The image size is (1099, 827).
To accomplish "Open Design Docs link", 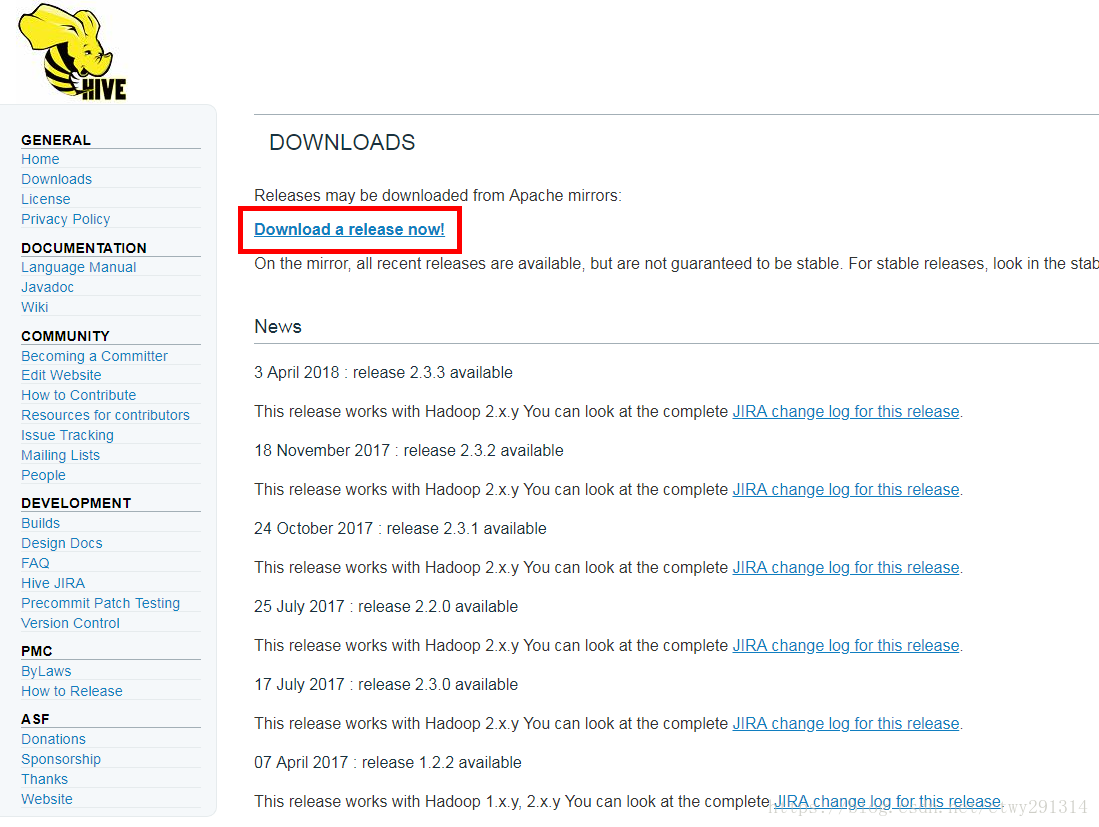I will pos(62,543).
